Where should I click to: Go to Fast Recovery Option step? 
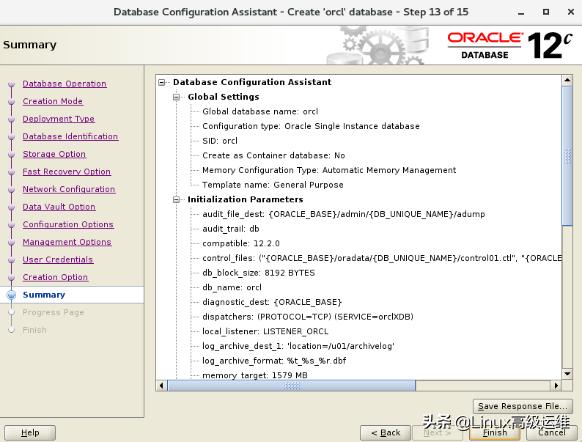(x=66, y=171)
